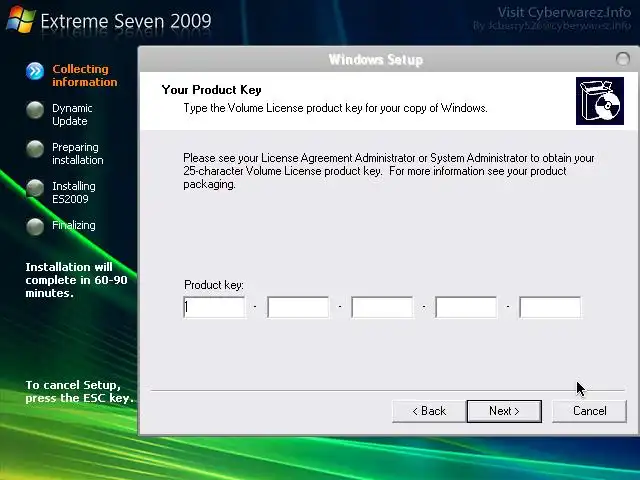Focus the first product key field
The width and height of the screenshot is (640, 480).
tap(214, 307)
